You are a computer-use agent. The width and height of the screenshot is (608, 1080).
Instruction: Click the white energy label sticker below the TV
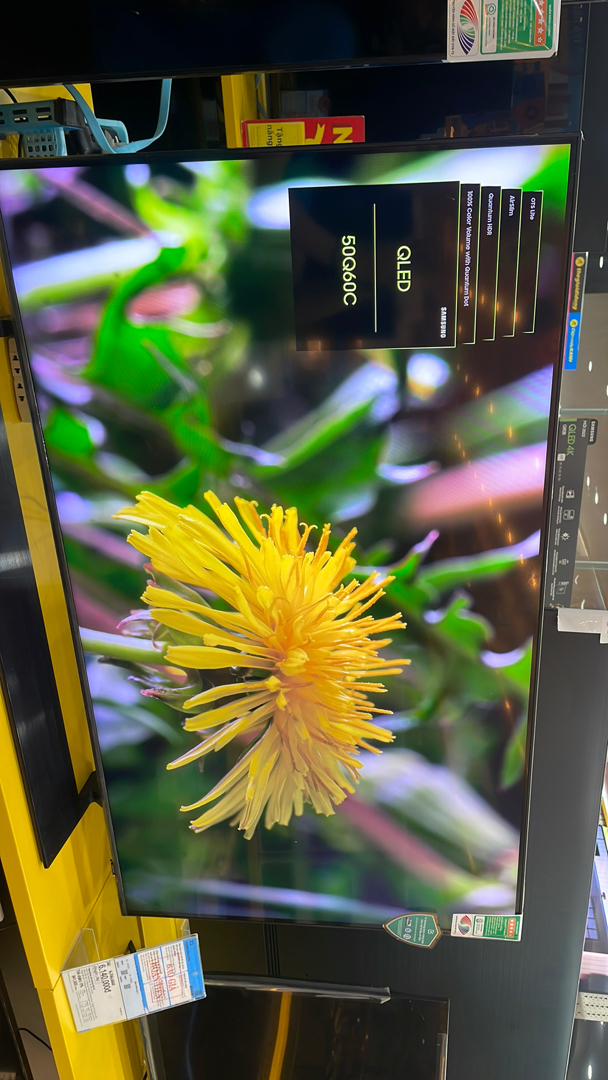click(487, 927)
